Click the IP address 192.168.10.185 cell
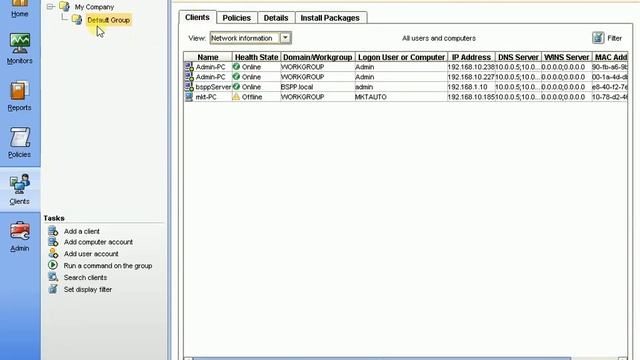640x360 pixels. 471,97
